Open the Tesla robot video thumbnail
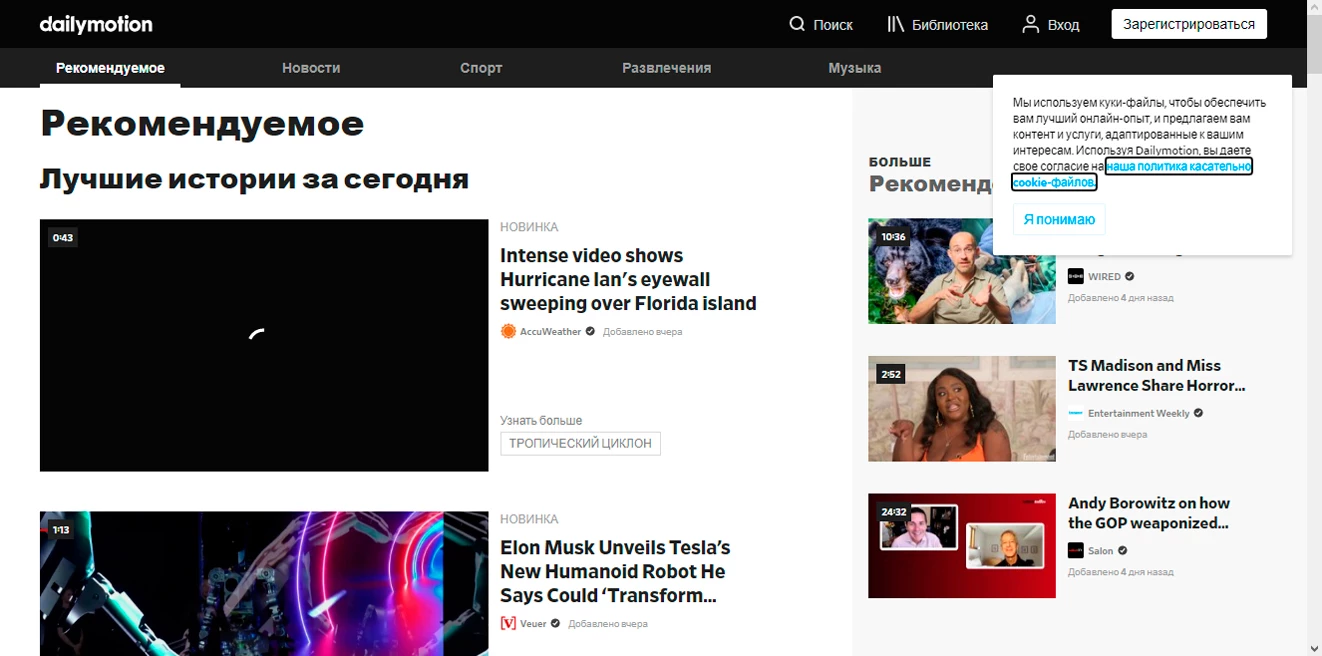 coord(264,583)
